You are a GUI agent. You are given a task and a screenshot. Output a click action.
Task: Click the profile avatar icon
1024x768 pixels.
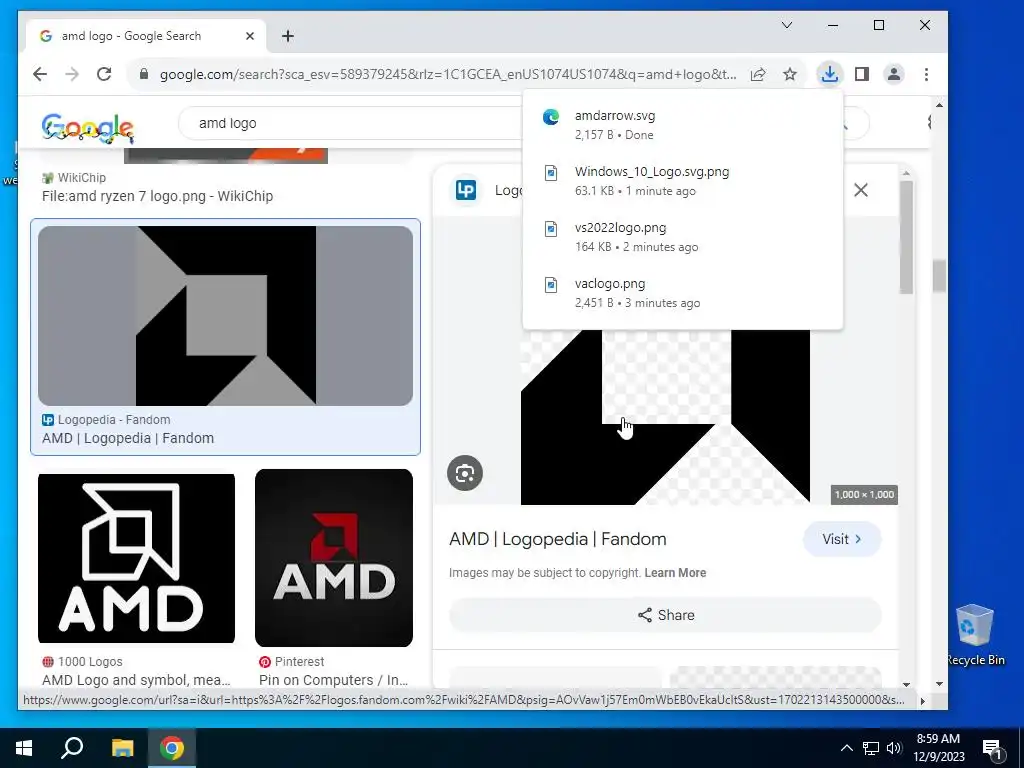(894, 74)
